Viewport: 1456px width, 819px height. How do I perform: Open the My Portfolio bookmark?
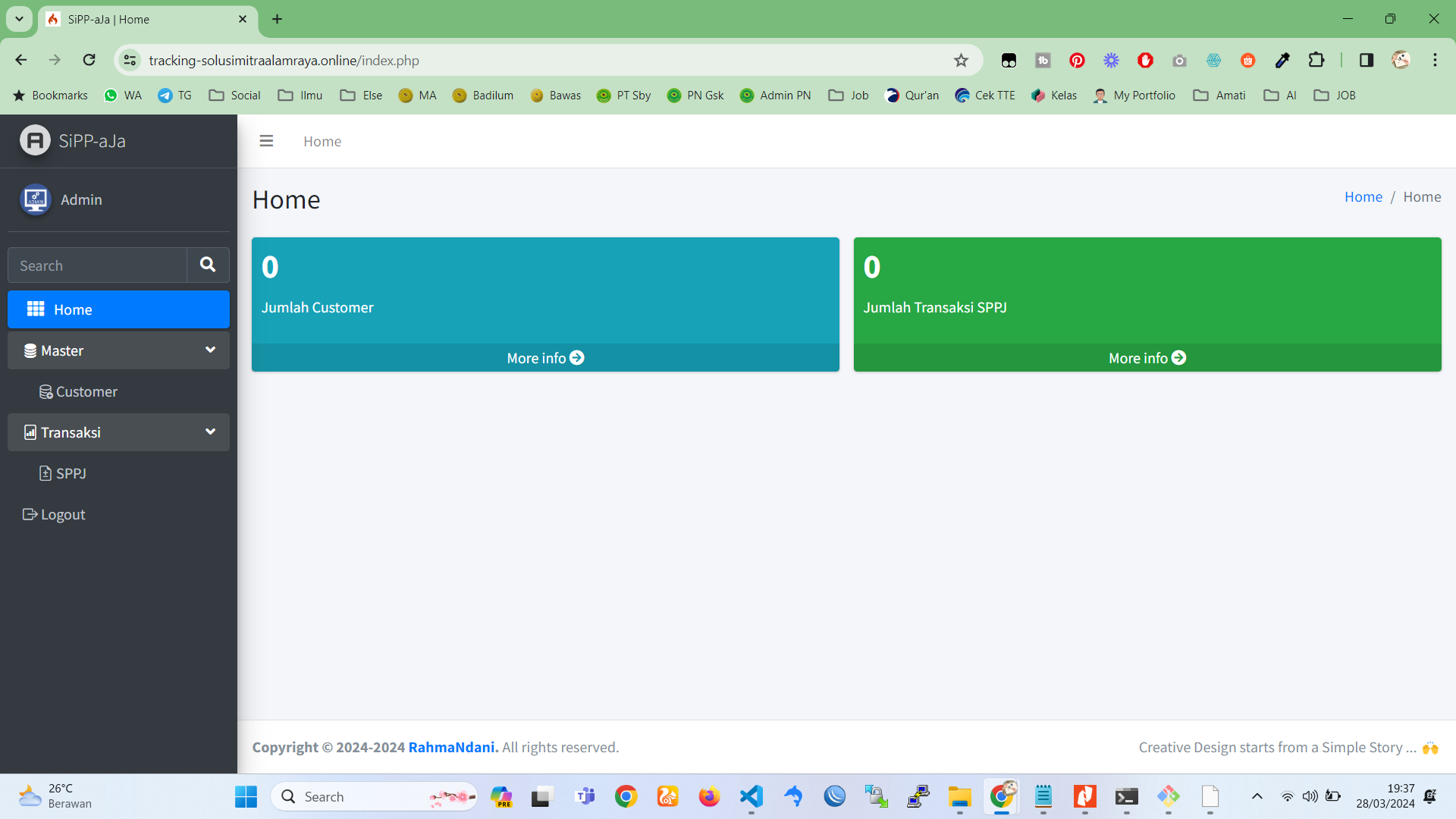pyautogui.click(x=1134, y=95)
